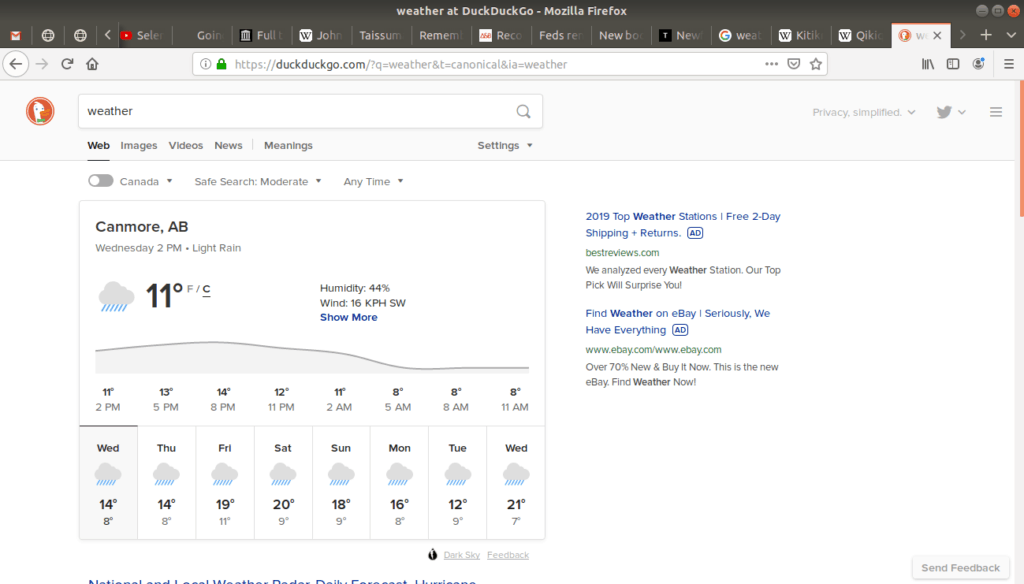Click the page vertical scrollbar
The width and height of the screenshot is (1024, 584).
(x=1021, y=149)
